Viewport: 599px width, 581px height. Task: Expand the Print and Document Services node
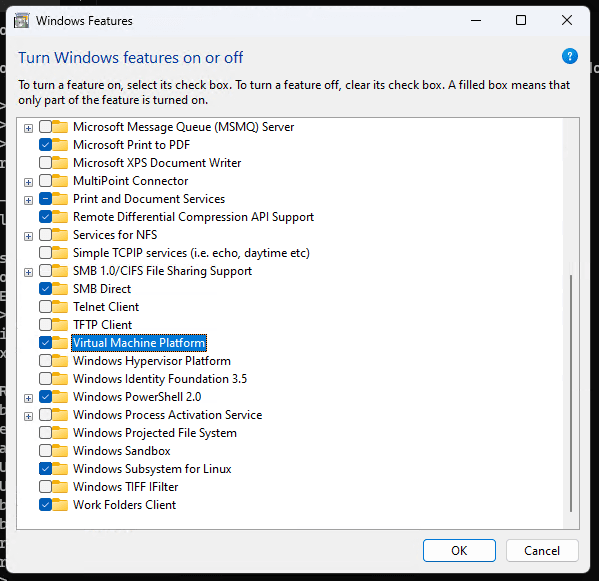28,200
